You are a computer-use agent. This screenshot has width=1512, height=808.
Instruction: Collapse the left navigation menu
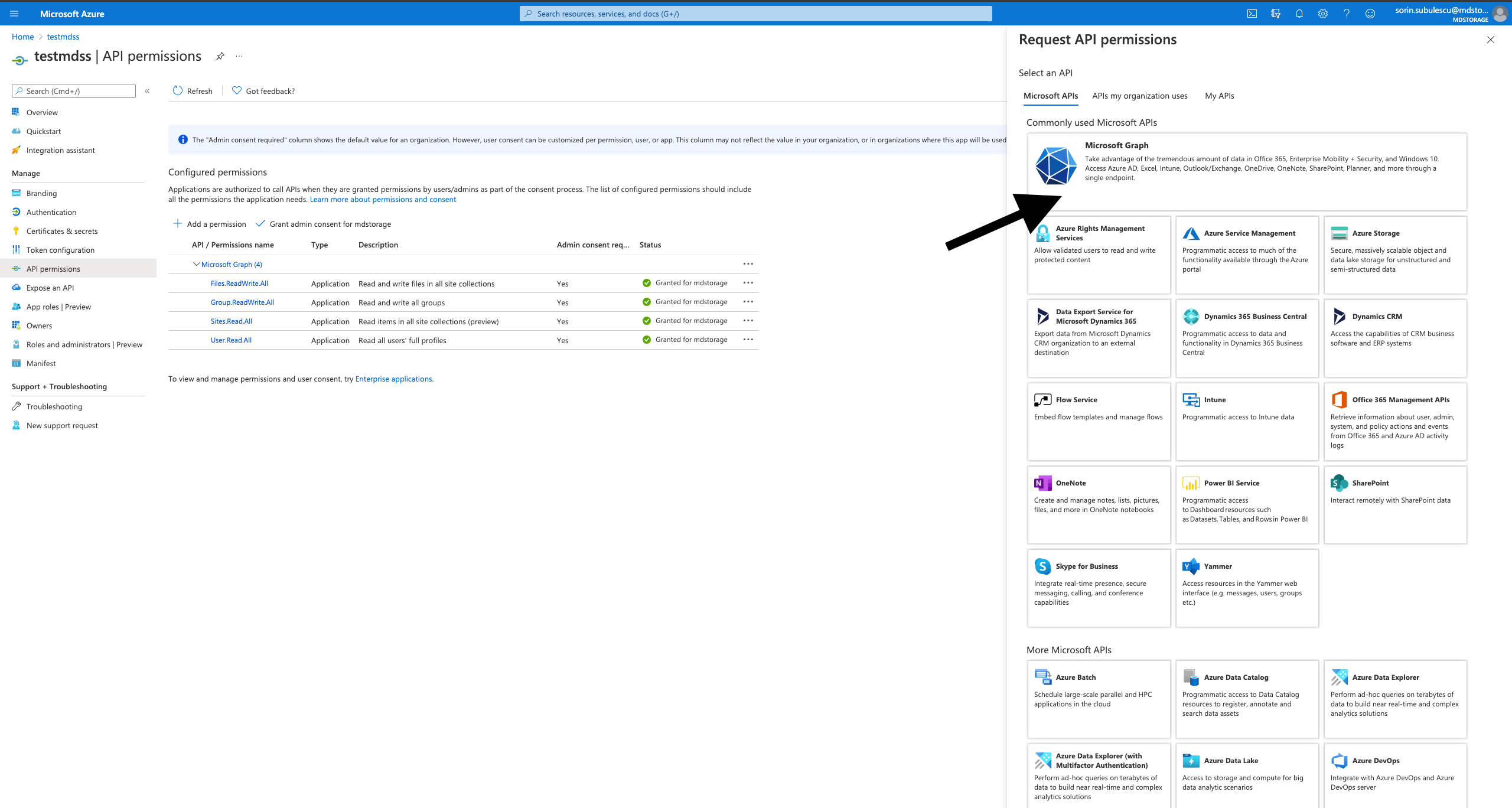click(147, 91)
